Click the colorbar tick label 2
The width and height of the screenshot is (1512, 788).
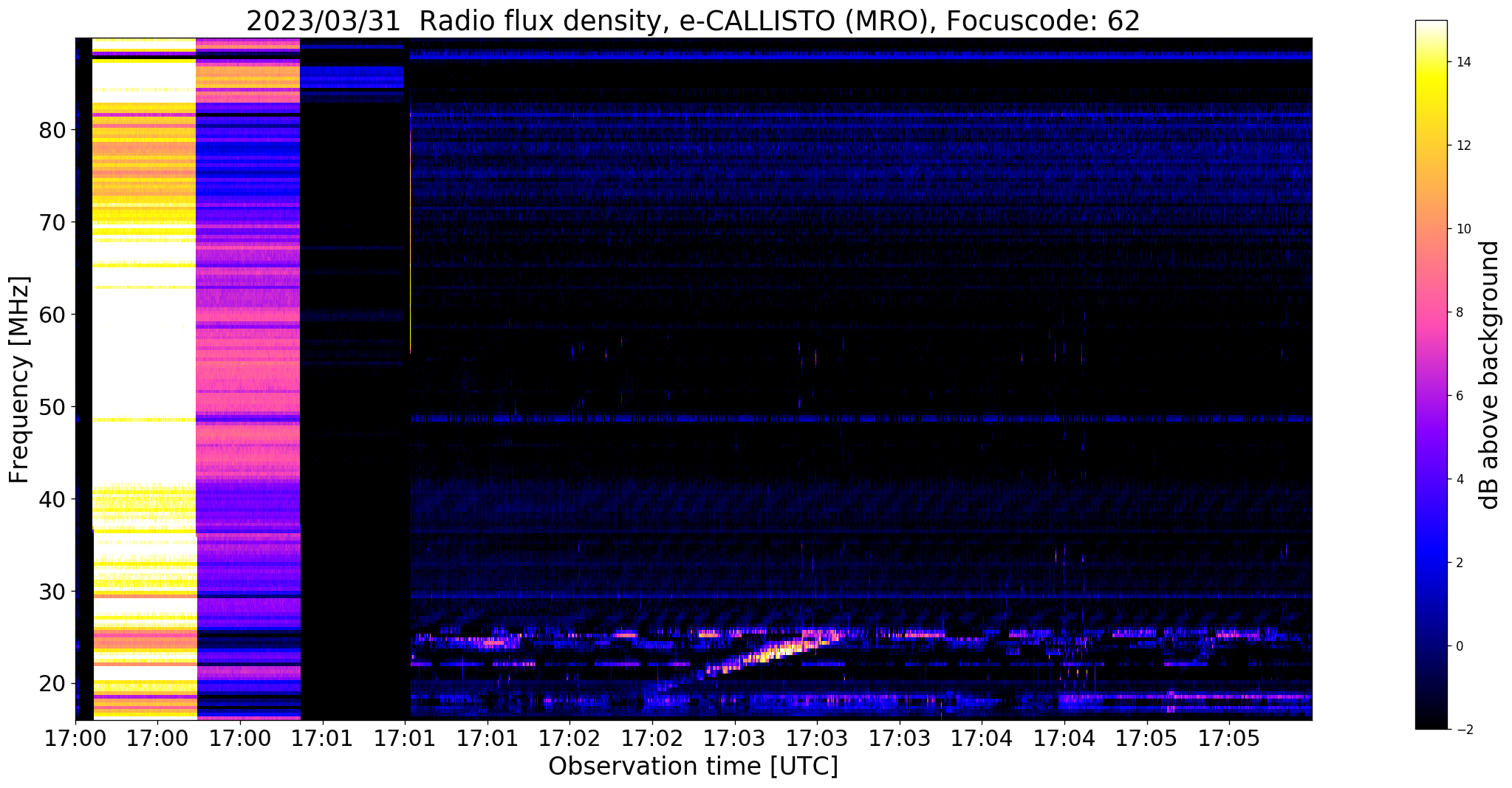[1460, 563]
